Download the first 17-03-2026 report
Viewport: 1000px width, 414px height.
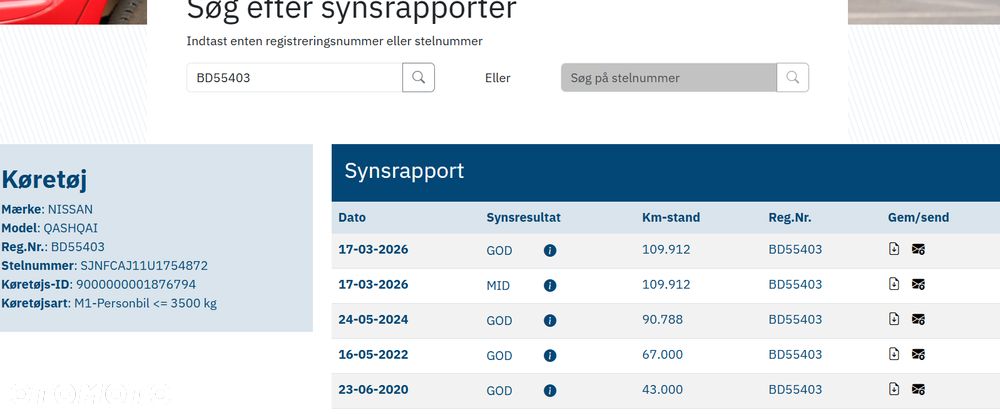pos(894,249)
